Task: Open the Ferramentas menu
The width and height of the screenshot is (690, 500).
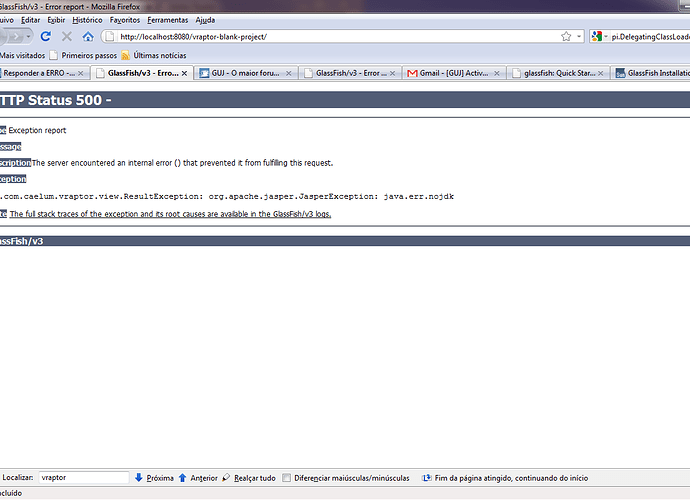Action: pyautogui.click(x=168, y=20)
